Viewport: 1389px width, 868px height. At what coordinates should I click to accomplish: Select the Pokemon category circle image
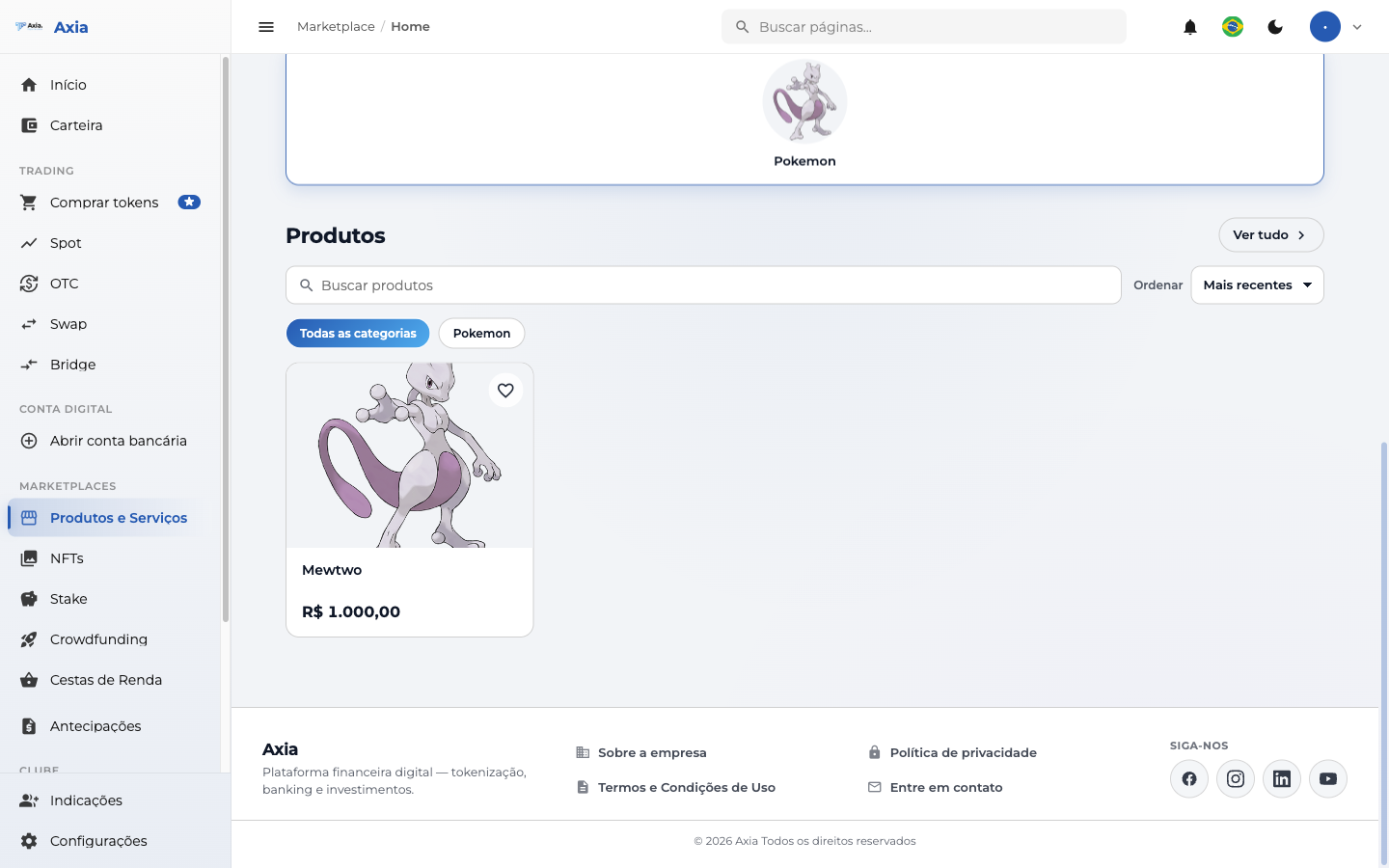804,102
